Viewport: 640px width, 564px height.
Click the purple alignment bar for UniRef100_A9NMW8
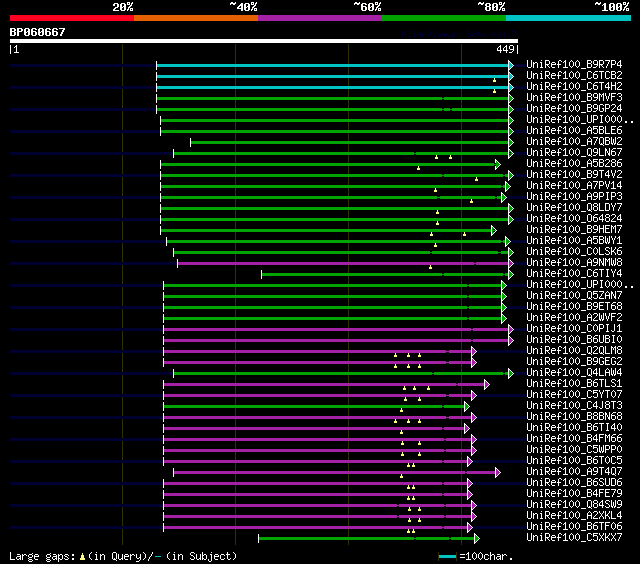click(343, 264)
